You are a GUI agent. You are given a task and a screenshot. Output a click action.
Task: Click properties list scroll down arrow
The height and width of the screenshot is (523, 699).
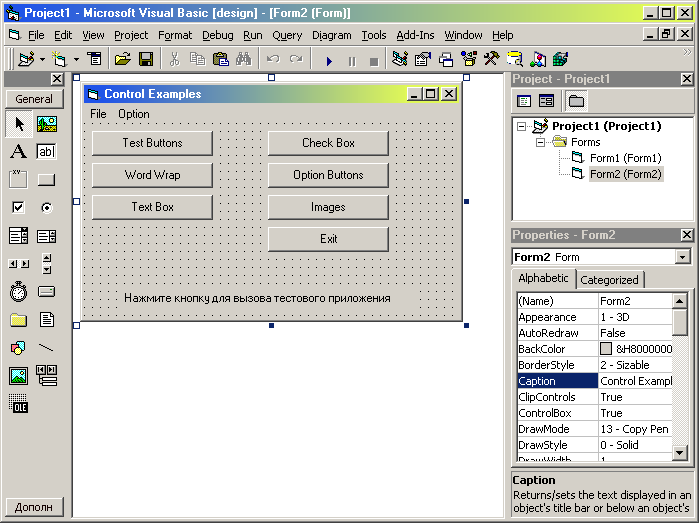point(679,453)
